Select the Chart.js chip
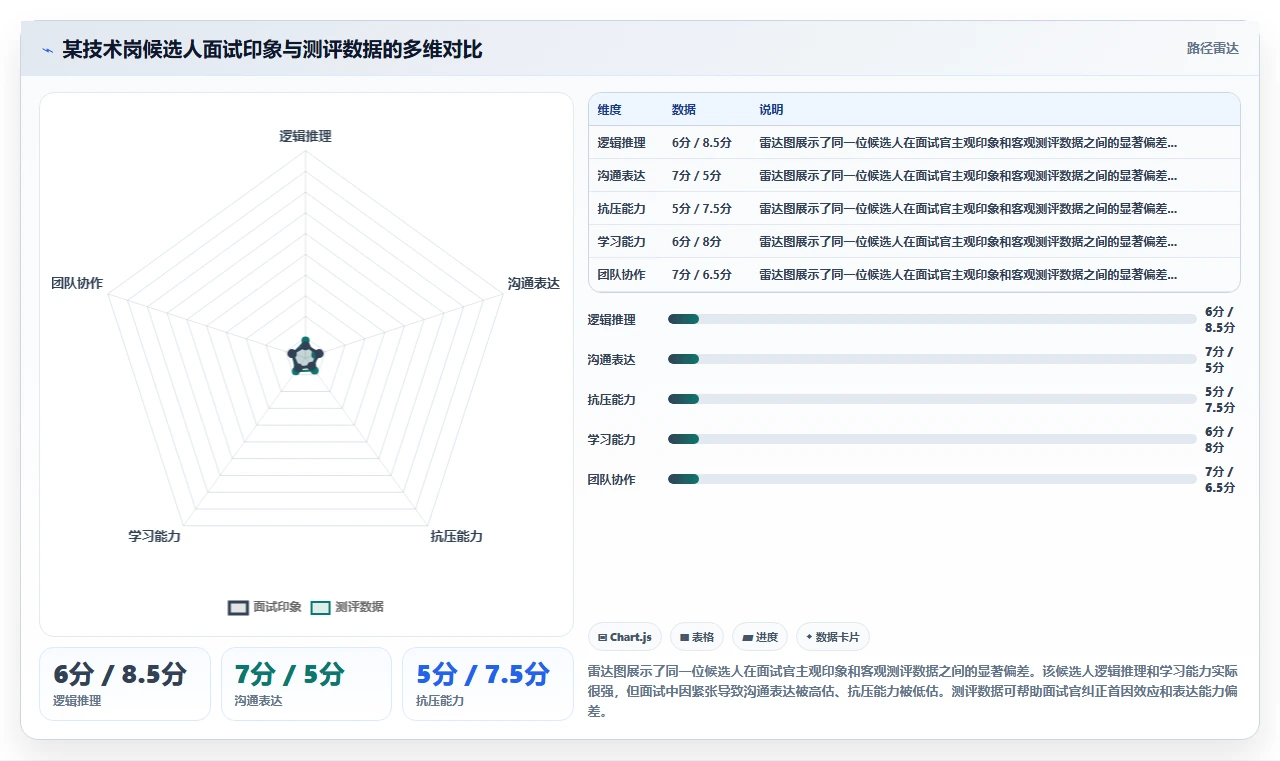The width and height of the screenshot is (1280, 761). (625, 637)
